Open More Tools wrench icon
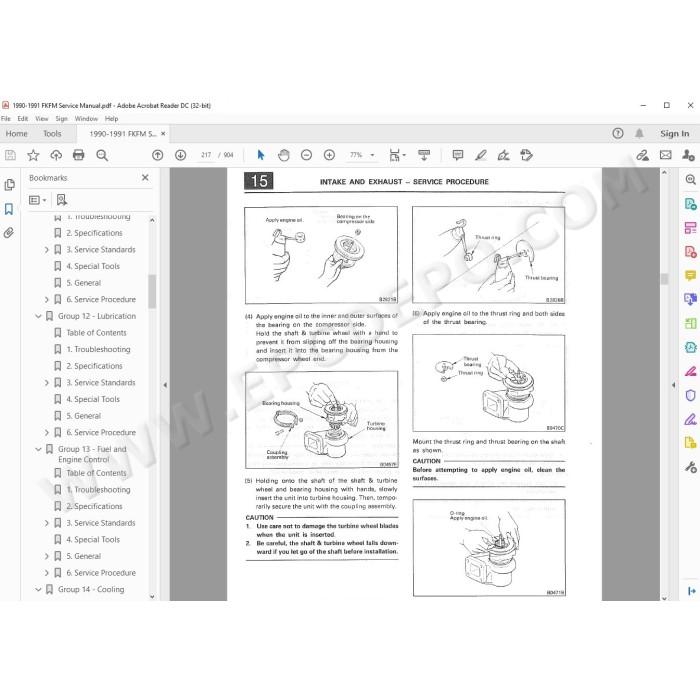 (x=690, y=467)
